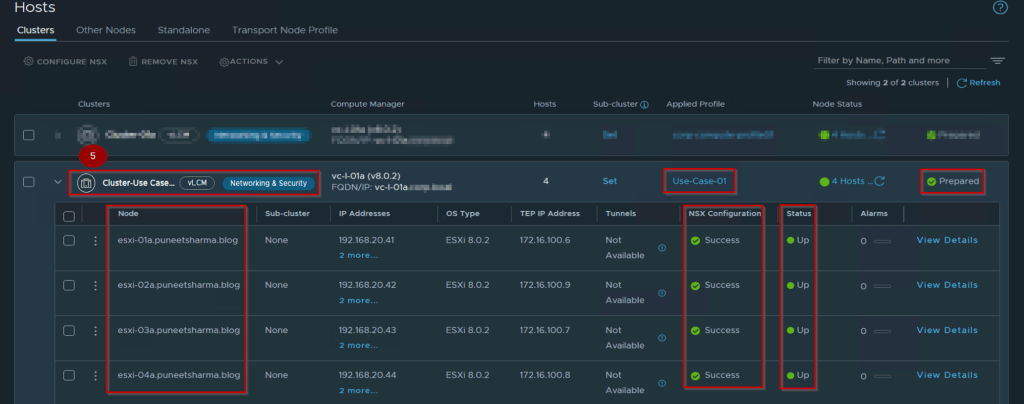
Task: Open three-dot menu for esxi-01a host
Action: point(96,240)
